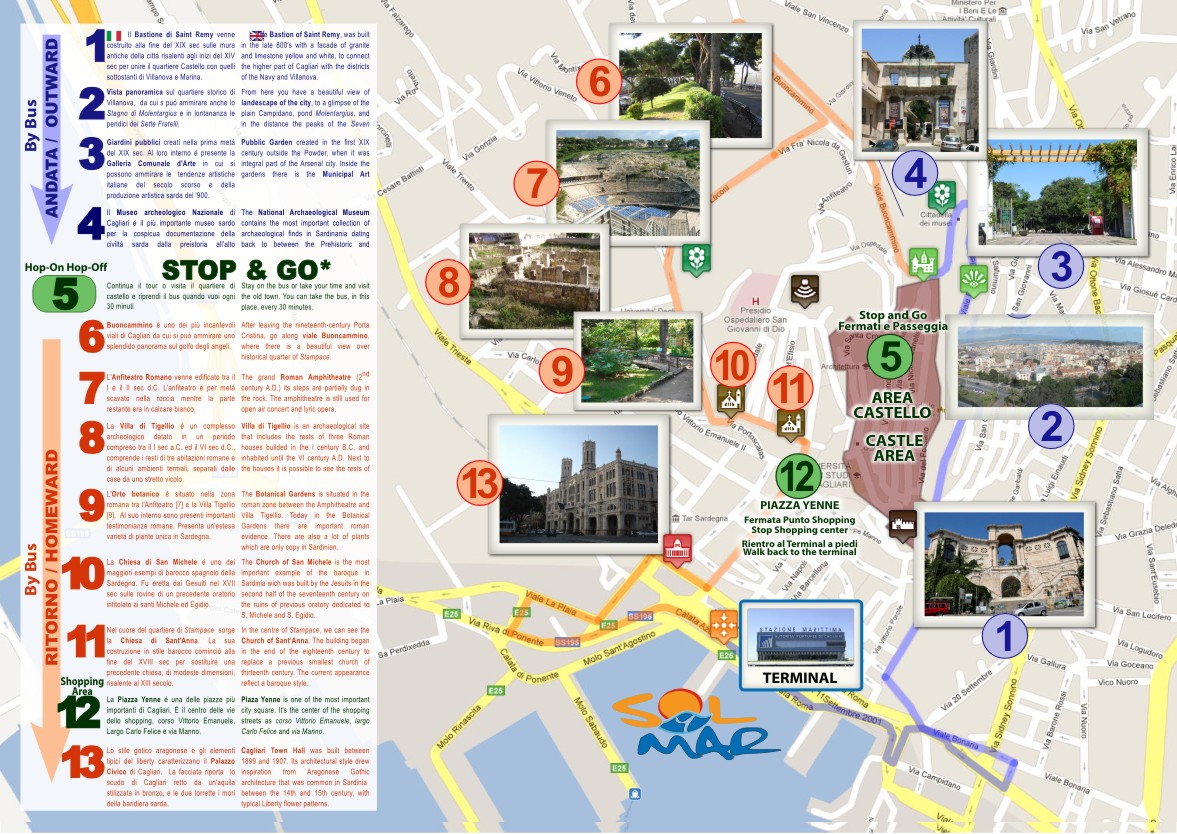Click the Via Riva di Ponente label

506,631
